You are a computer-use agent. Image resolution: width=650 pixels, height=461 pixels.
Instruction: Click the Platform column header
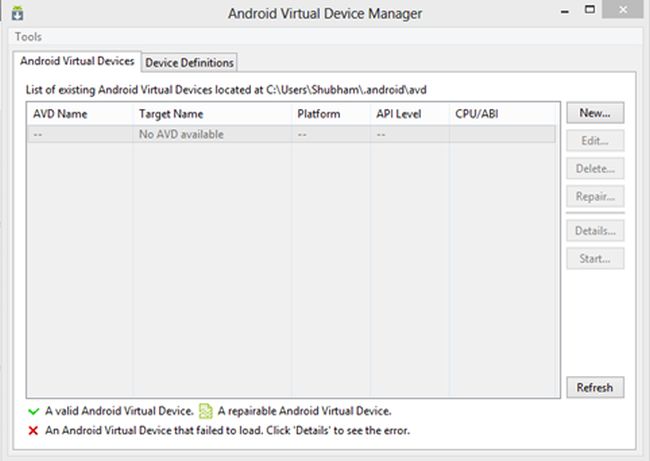point(330,114)
